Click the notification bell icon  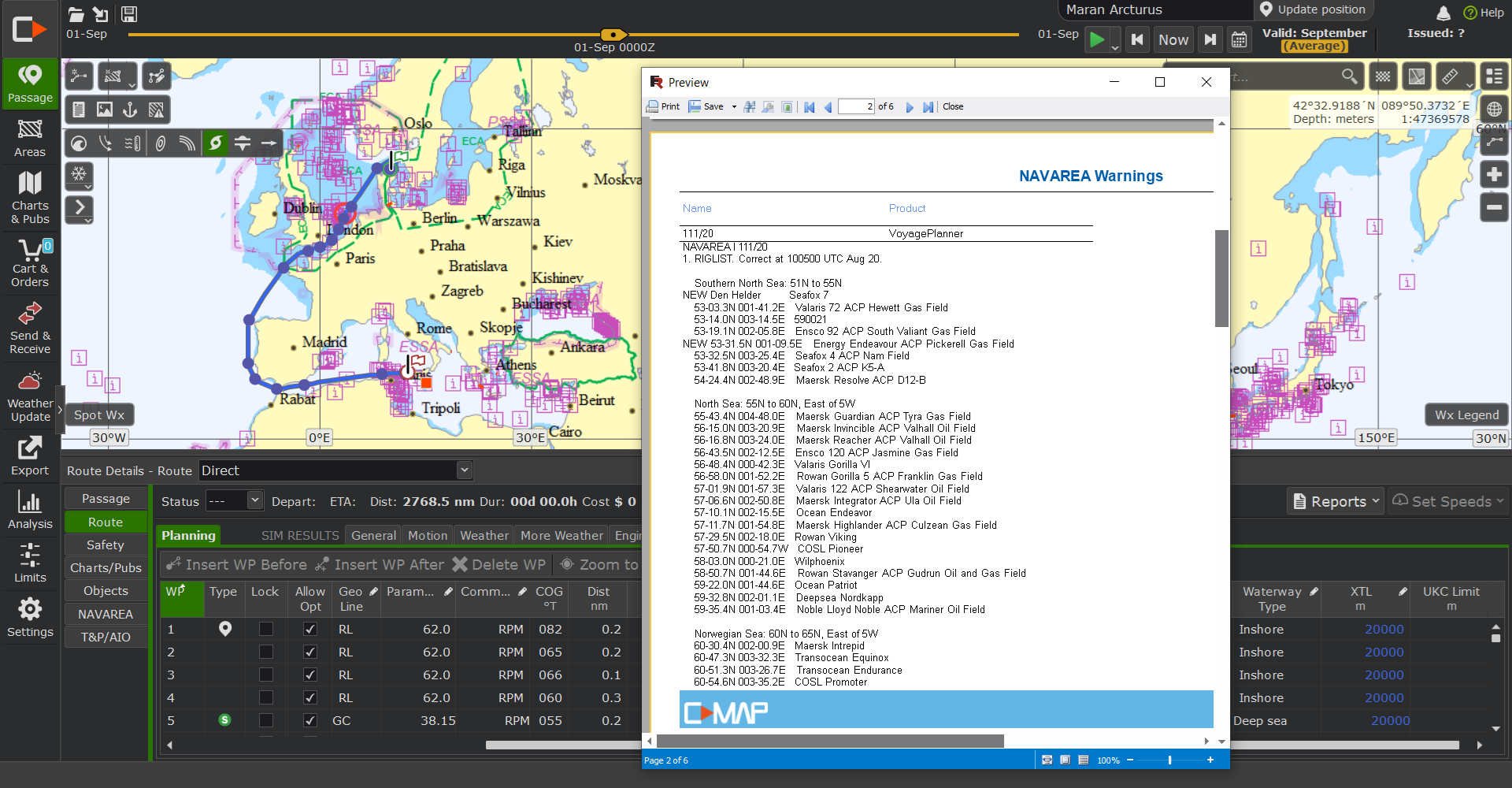[1443, 13]
